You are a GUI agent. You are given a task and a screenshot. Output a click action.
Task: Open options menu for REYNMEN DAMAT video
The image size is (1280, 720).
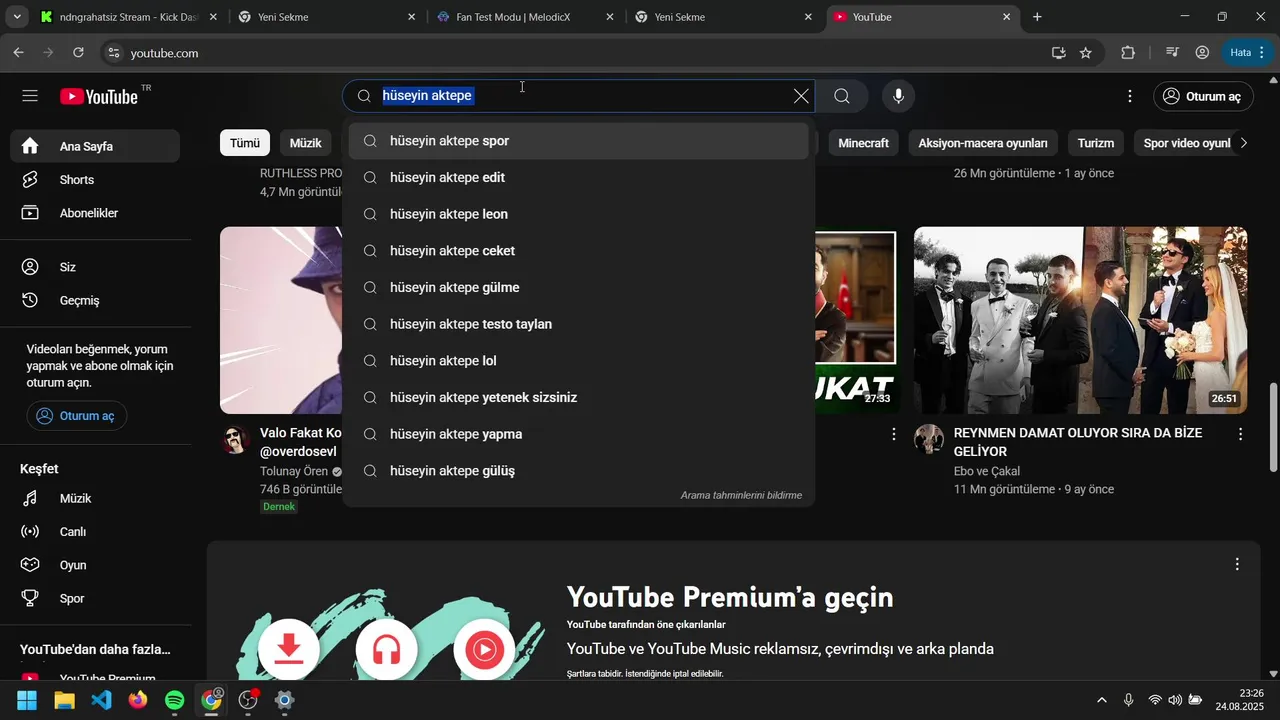point(1240,434)
